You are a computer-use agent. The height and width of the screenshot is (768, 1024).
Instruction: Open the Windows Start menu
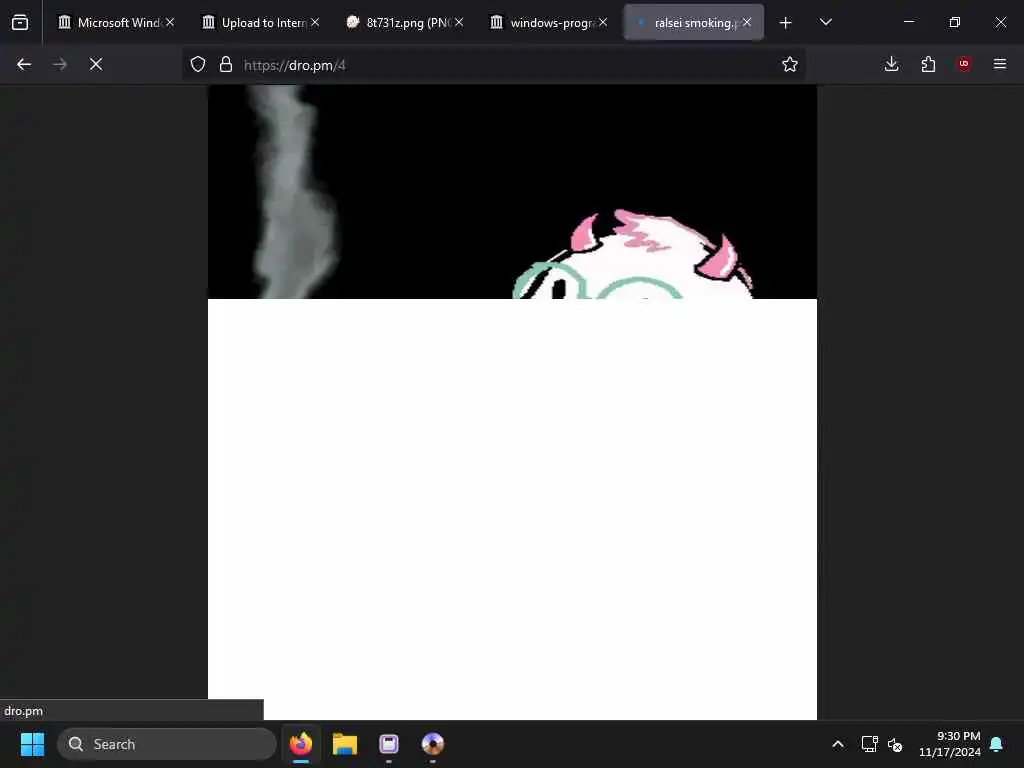click(32, 744)
